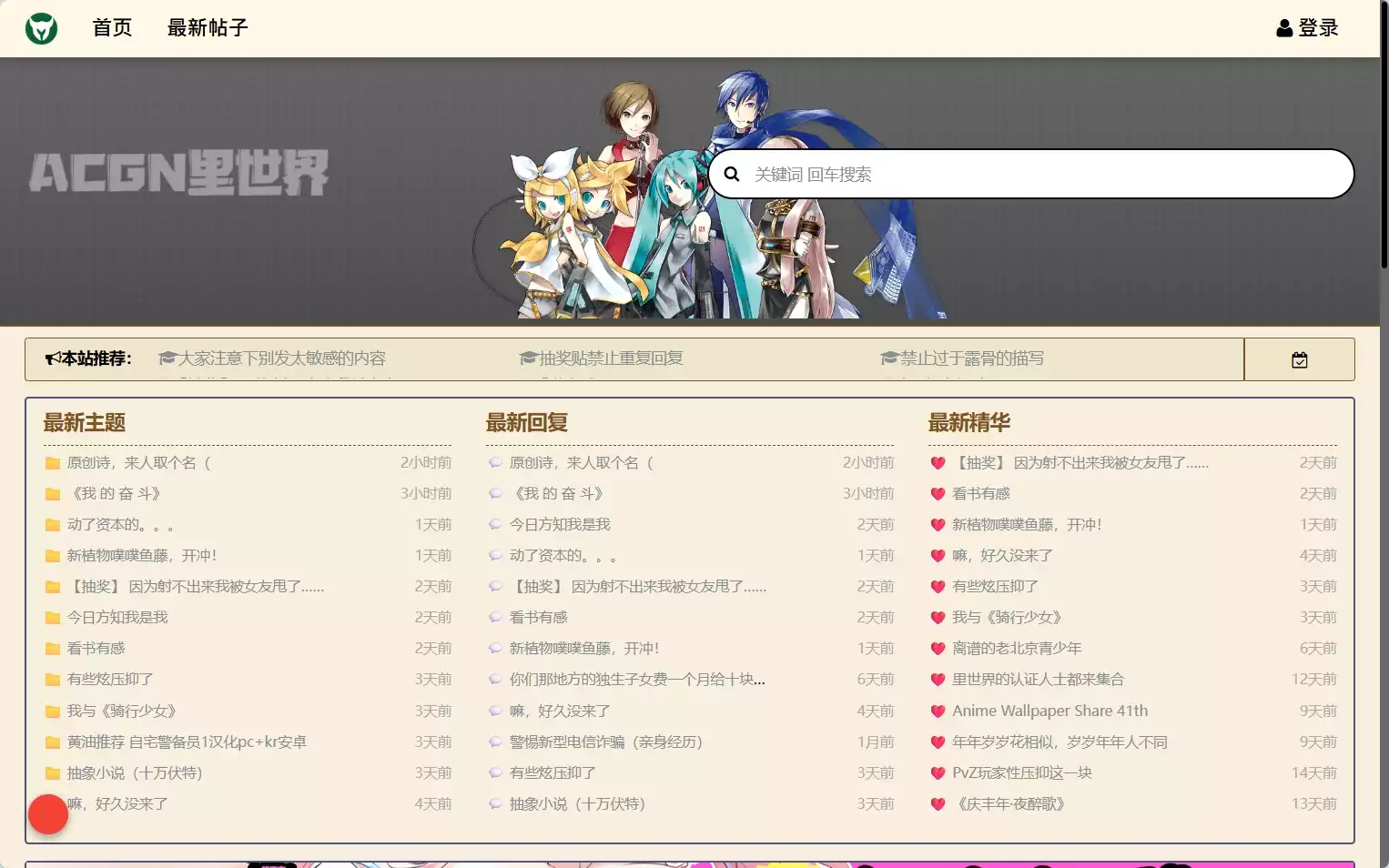1389x868 pixels.
Task: Click folder icon beside 动了资本的。。。 in 最新主题
Action: pyautogui.click(x=53, y=525)
